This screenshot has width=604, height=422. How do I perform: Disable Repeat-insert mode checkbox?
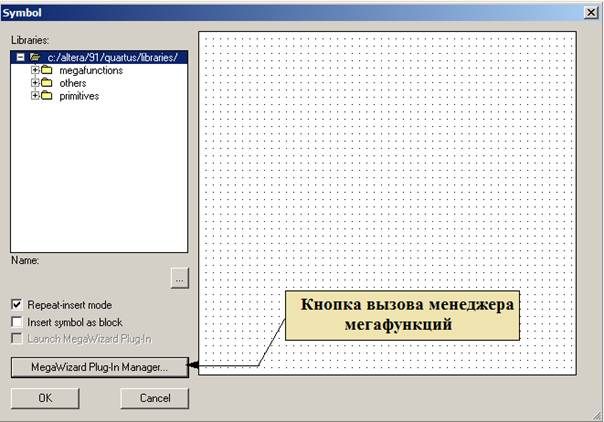pyautogui.click(x=17, y=305)
